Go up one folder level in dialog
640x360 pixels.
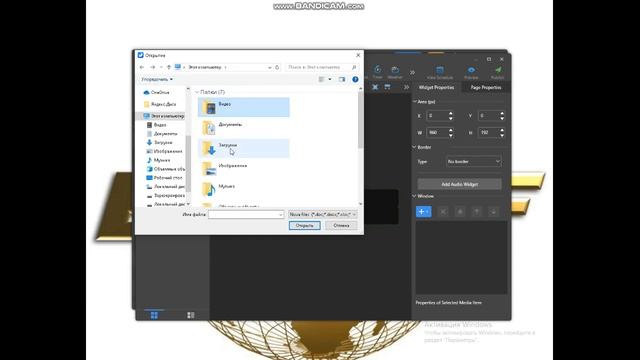tap(169, 67)
